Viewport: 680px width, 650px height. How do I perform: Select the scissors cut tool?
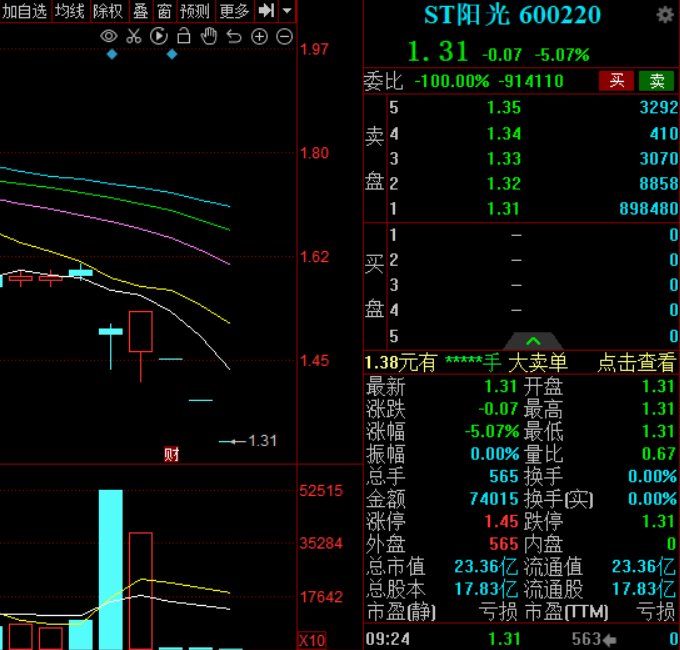pos(134,36)
